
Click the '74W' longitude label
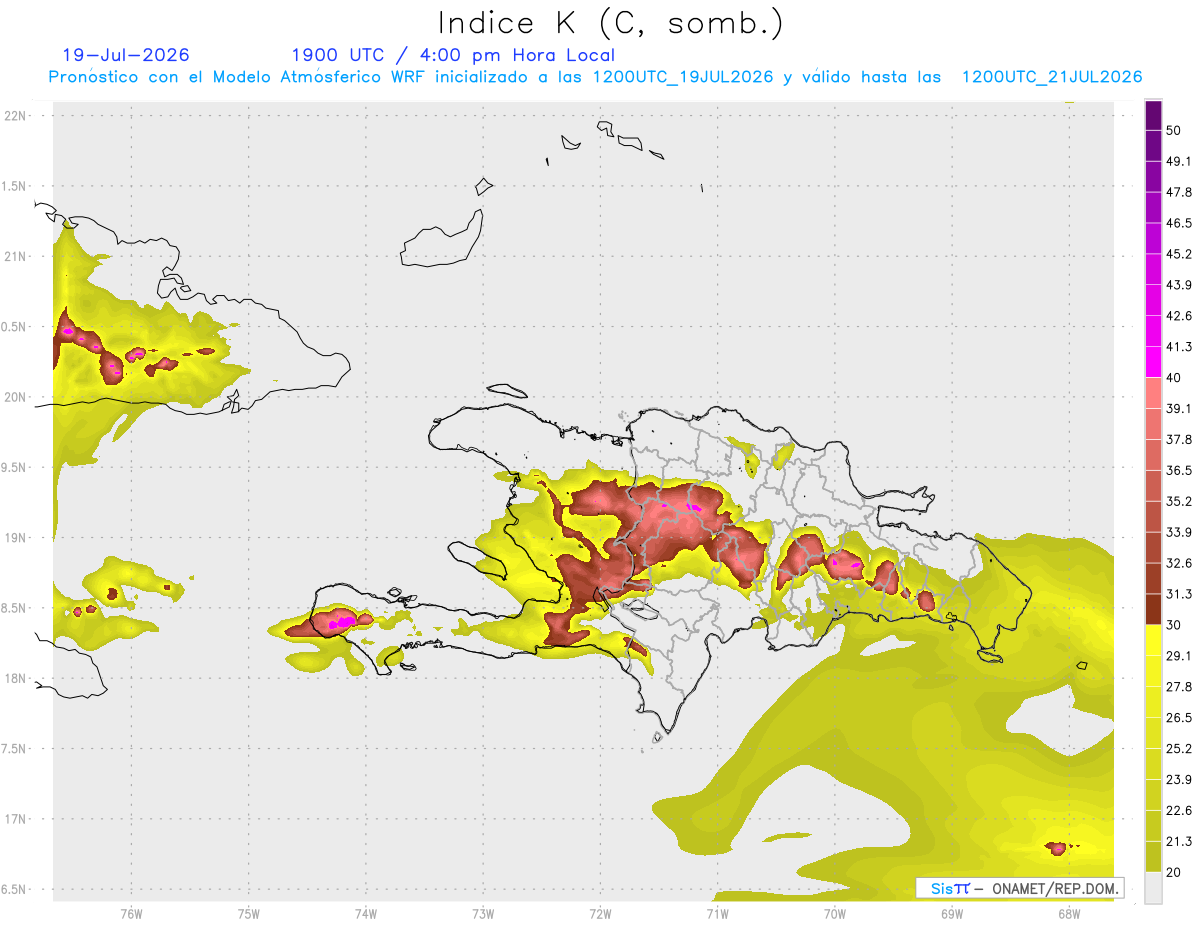coord(366,914)
